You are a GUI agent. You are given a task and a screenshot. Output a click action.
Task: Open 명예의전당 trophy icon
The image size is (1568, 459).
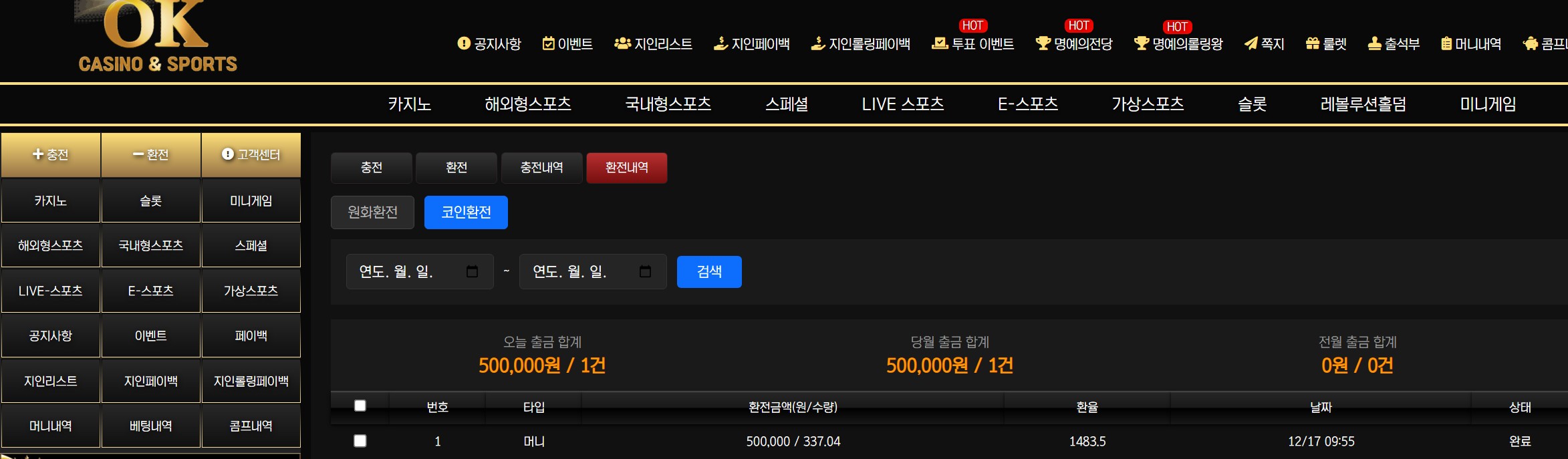tap(1043, 43)
